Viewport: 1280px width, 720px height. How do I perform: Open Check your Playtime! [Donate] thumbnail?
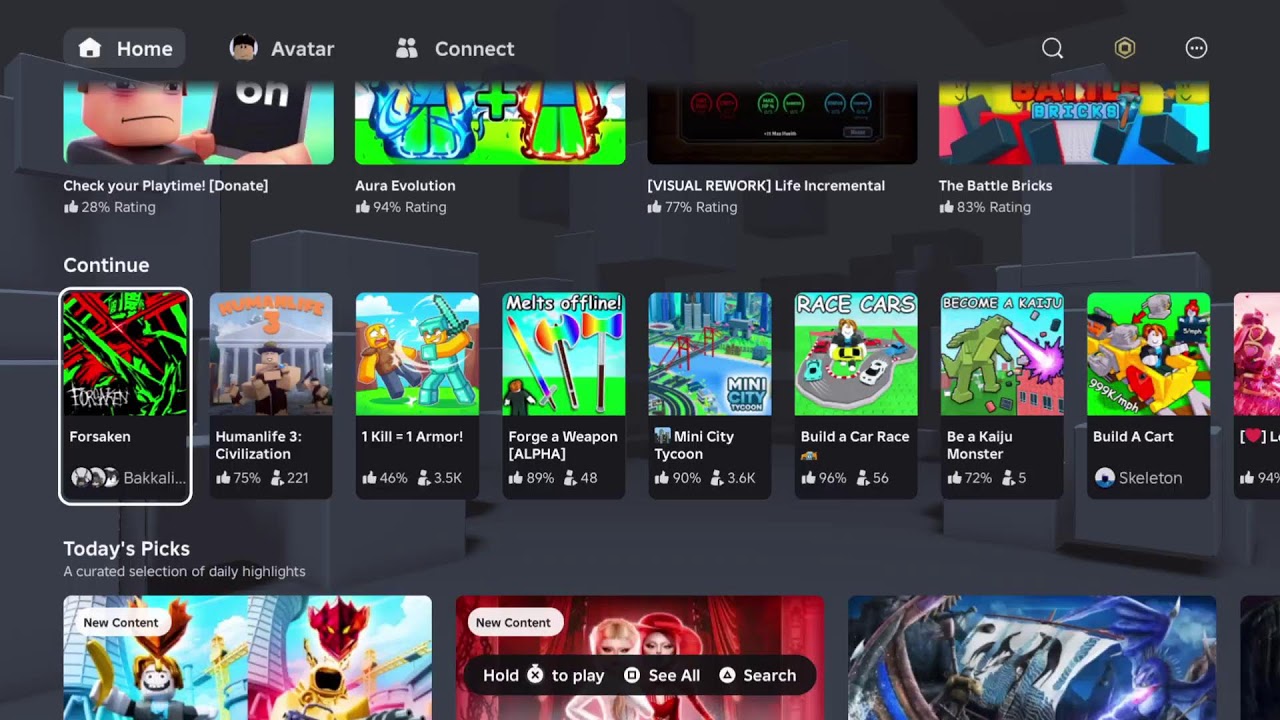pos(198,123)
